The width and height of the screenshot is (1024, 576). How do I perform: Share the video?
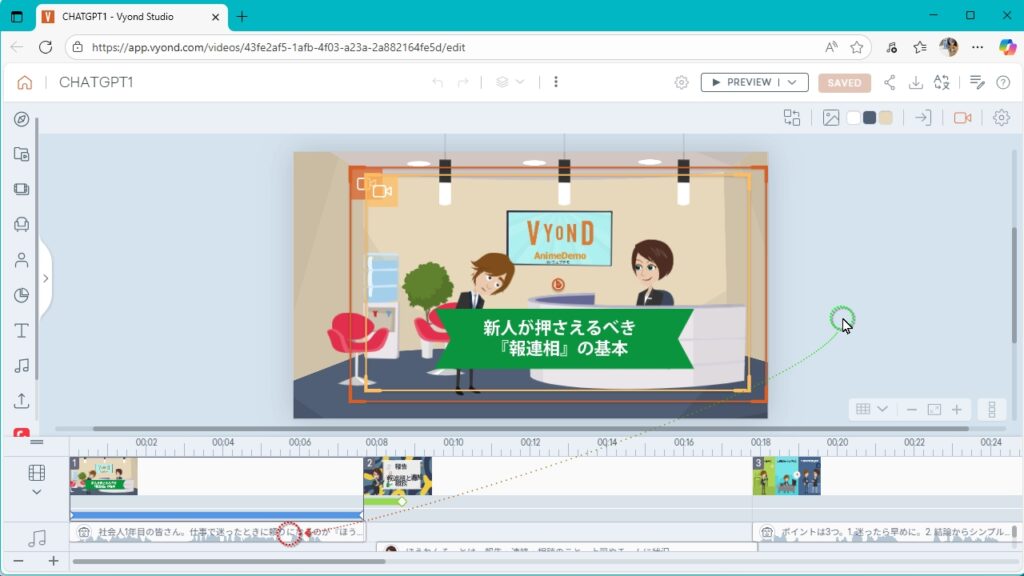[889, 82]
